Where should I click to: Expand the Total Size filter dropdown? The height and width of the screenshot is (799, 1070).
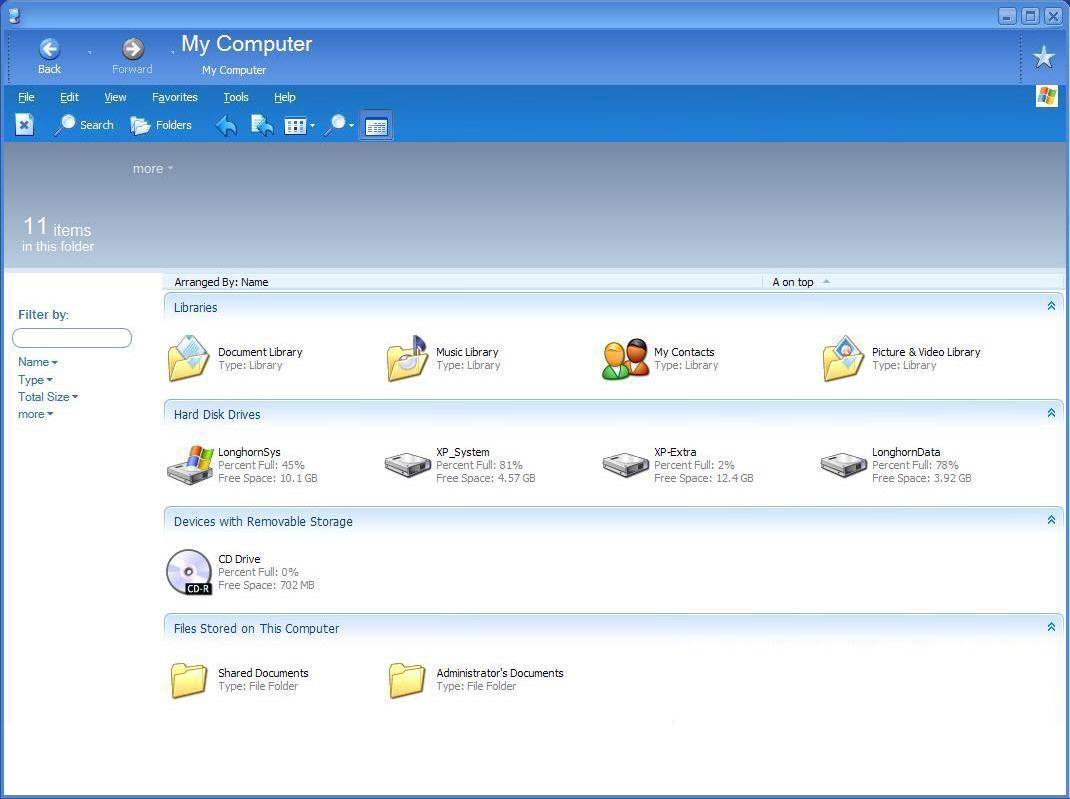47,397
